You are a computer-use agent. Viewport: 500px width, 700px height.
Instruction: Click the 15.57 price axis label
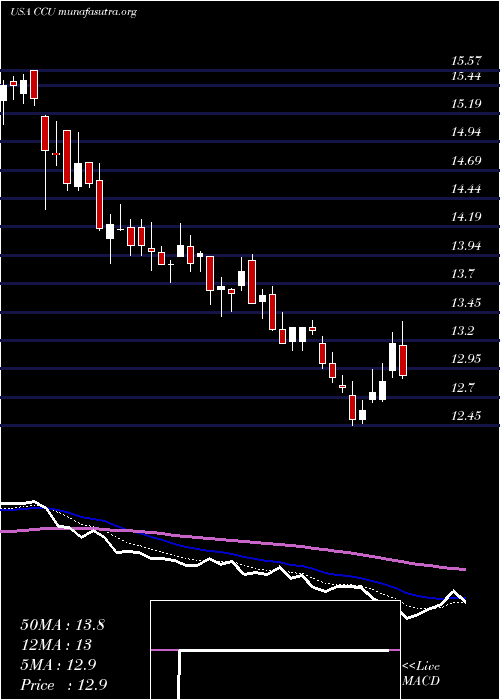pos(466,61)
